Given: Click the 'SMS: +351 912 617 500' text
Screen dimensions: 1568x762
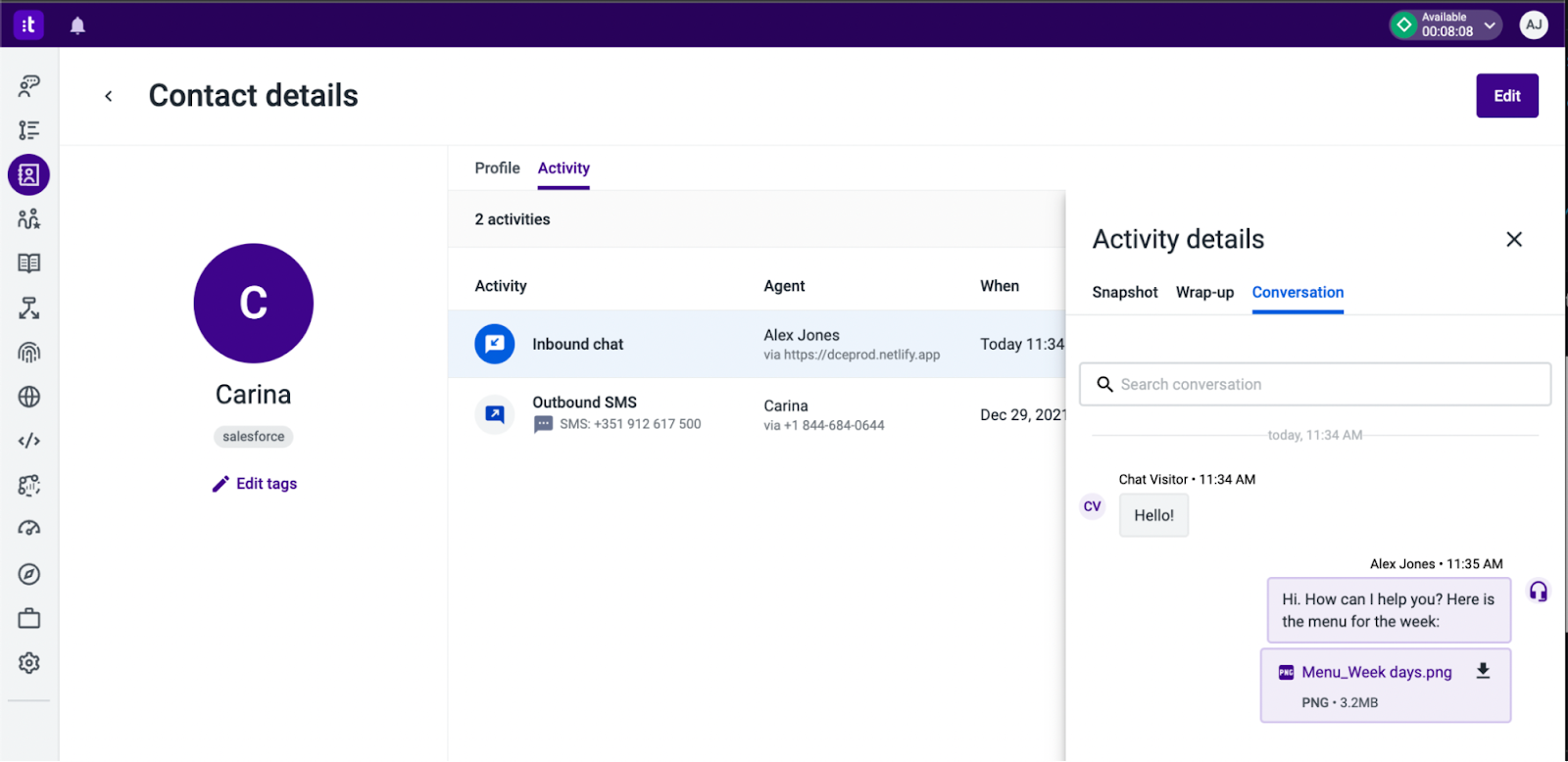Looking at the screenshot, I should [630, 424].
